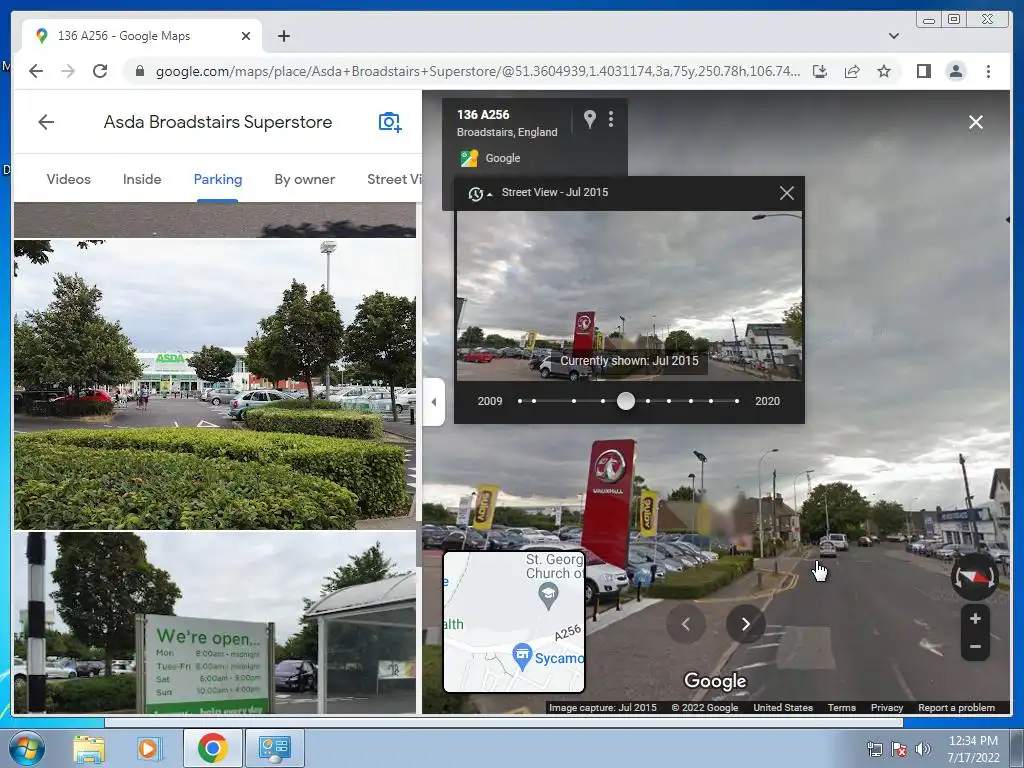Open the Terms link
1024x768 pixels.
842,707
